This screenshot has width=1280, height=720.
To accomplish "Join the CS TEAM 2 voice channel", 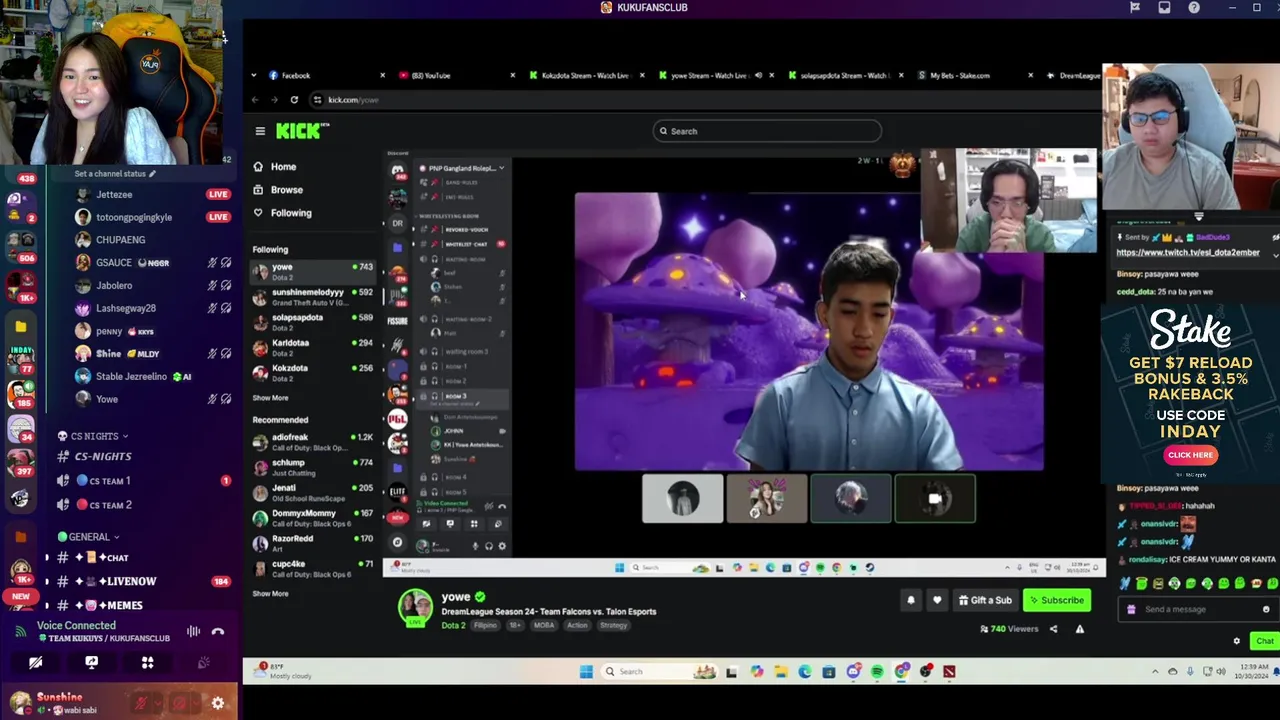I will [110, 505].
